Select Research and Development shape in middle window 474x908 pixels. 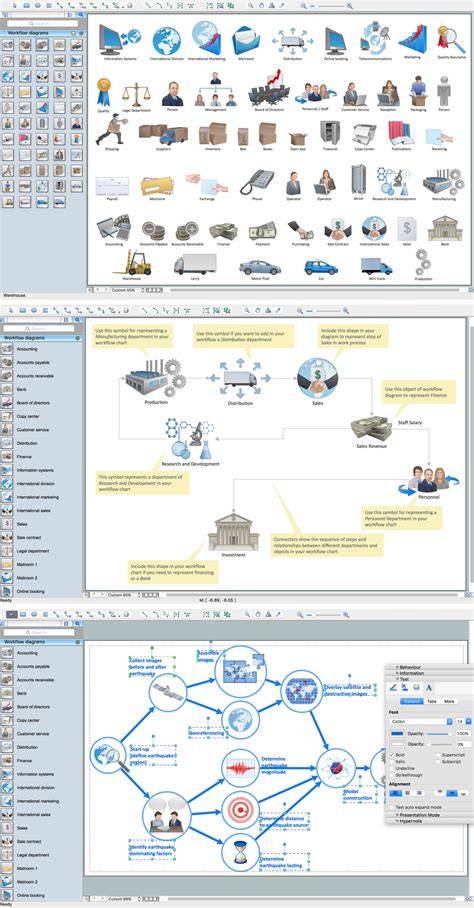click(190, 438)
